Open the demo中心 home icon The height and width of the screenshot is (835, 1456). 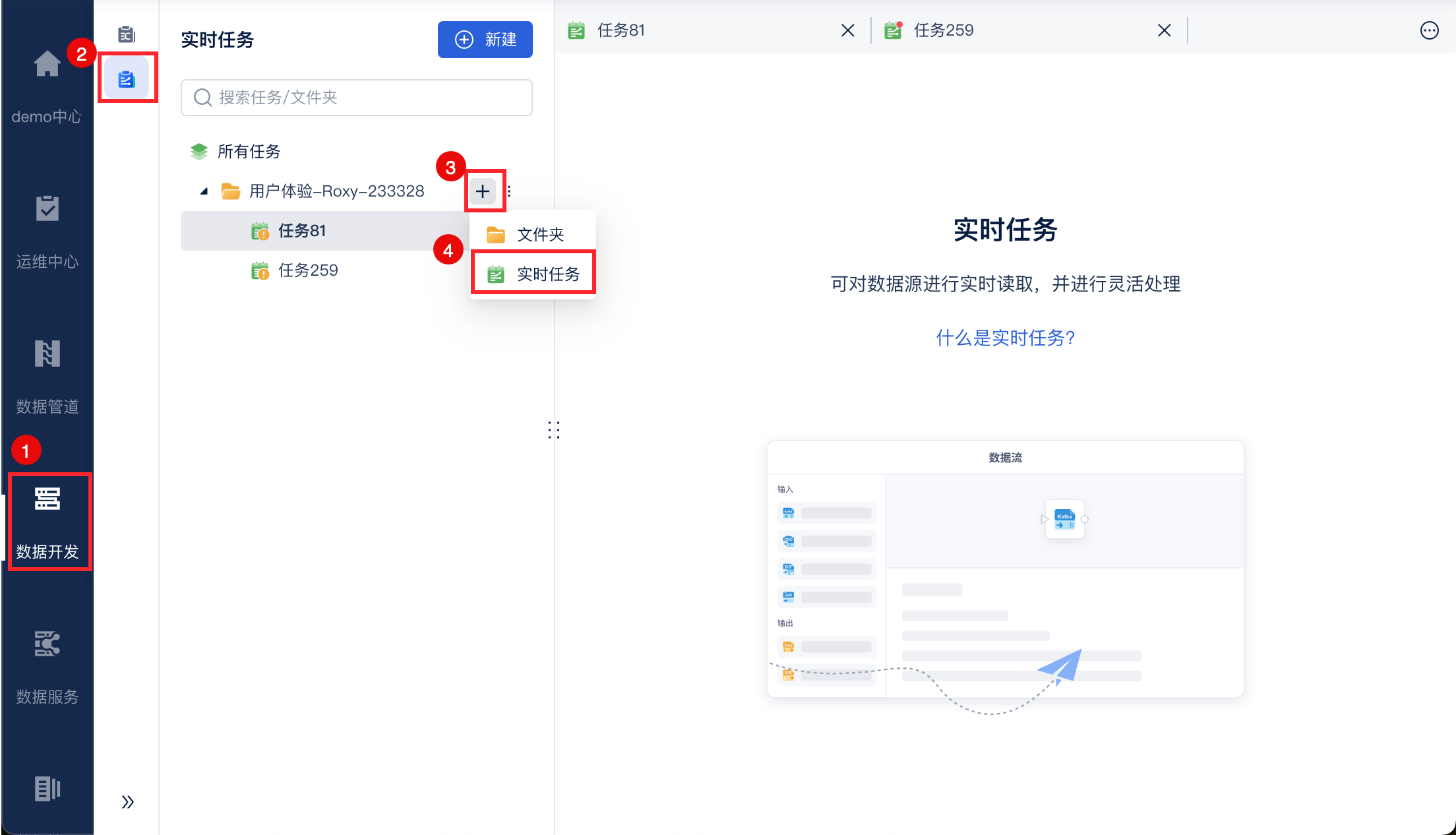pyautogui.click(x=47, y=65)
